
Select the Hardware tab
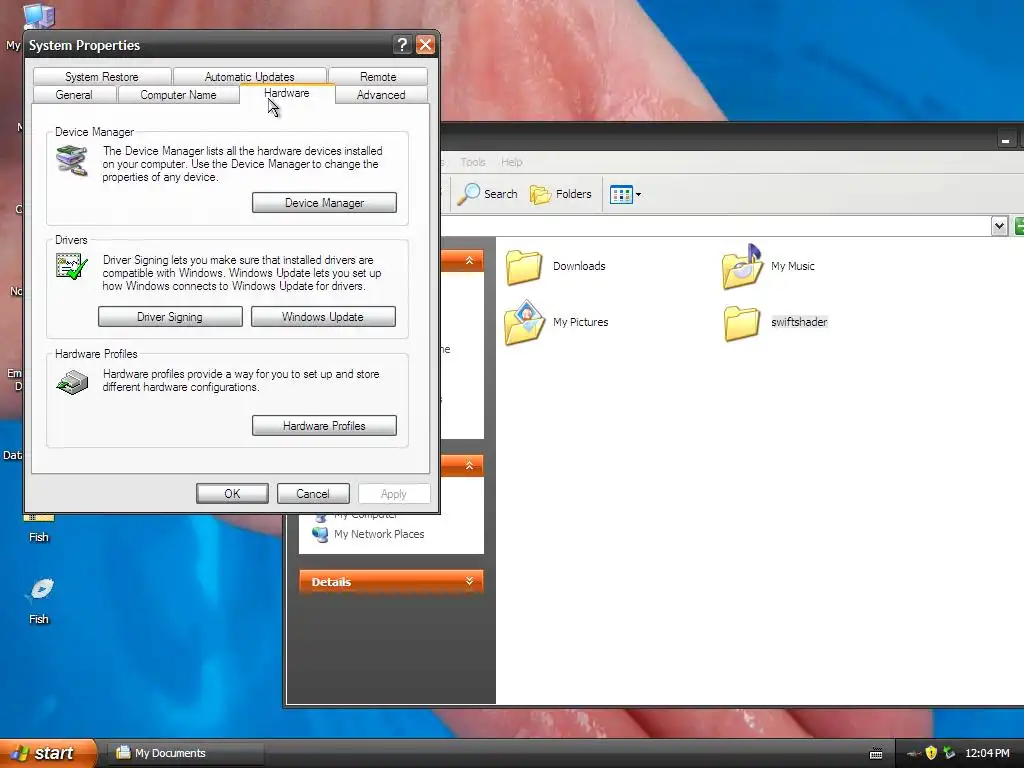tap(287, 93)
